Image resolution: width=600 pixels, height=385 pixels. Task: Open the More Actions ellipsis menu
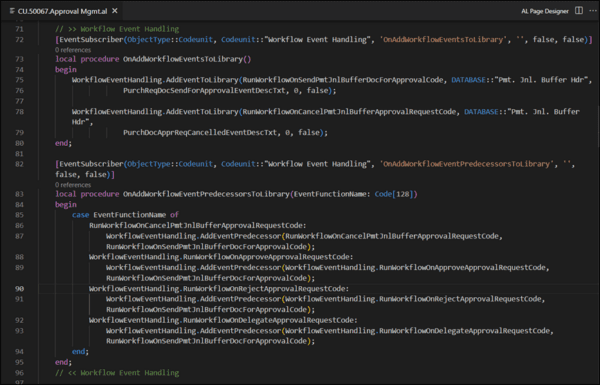tap(593, 11)
